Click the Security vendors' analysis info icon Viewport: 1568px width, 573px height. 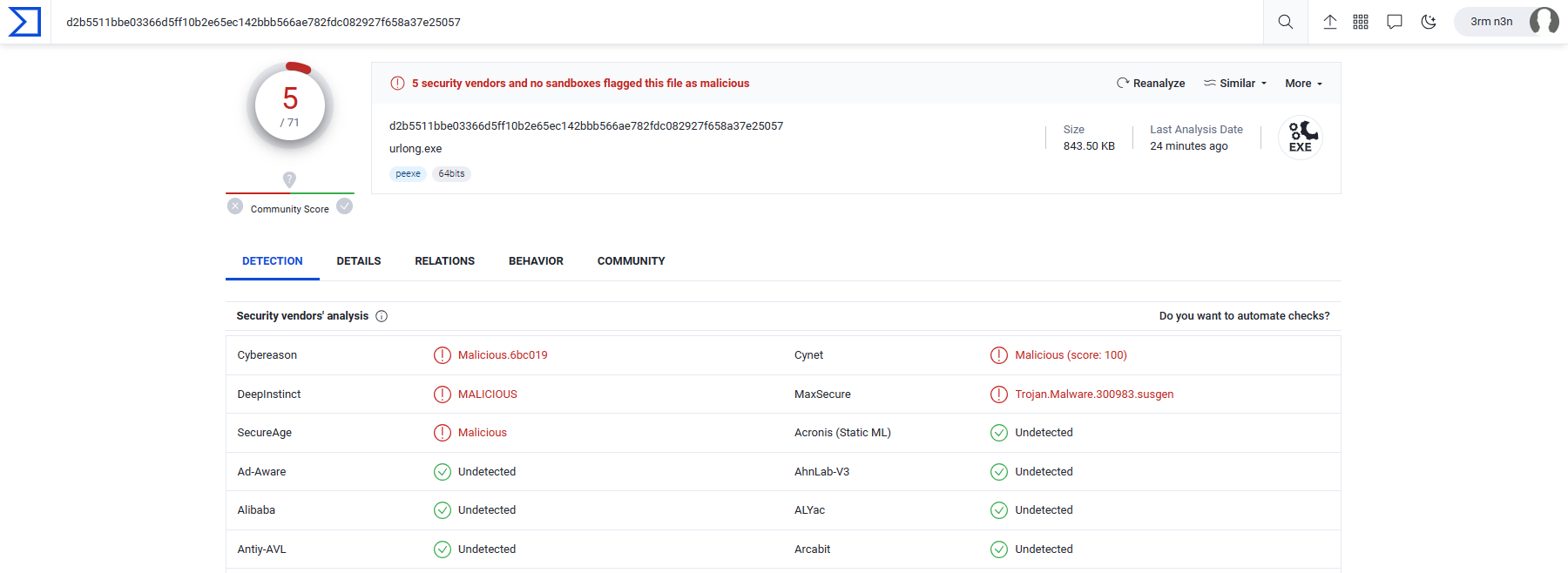click(382, 316)
